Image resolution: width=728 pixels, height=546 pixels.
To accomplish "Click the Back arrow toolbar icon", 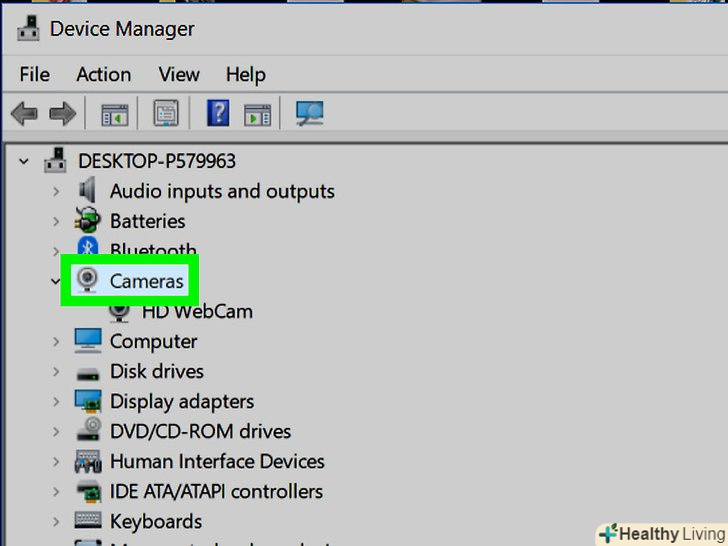I will [24, 114].
